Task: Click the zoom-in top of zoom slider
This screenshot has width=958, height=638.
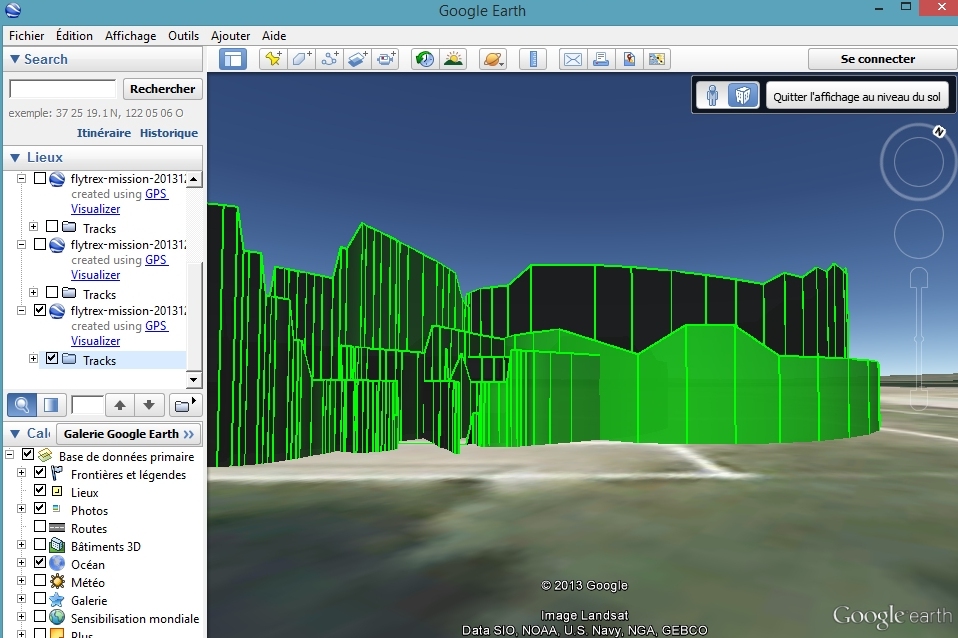Action: click(x=918, y=279)
